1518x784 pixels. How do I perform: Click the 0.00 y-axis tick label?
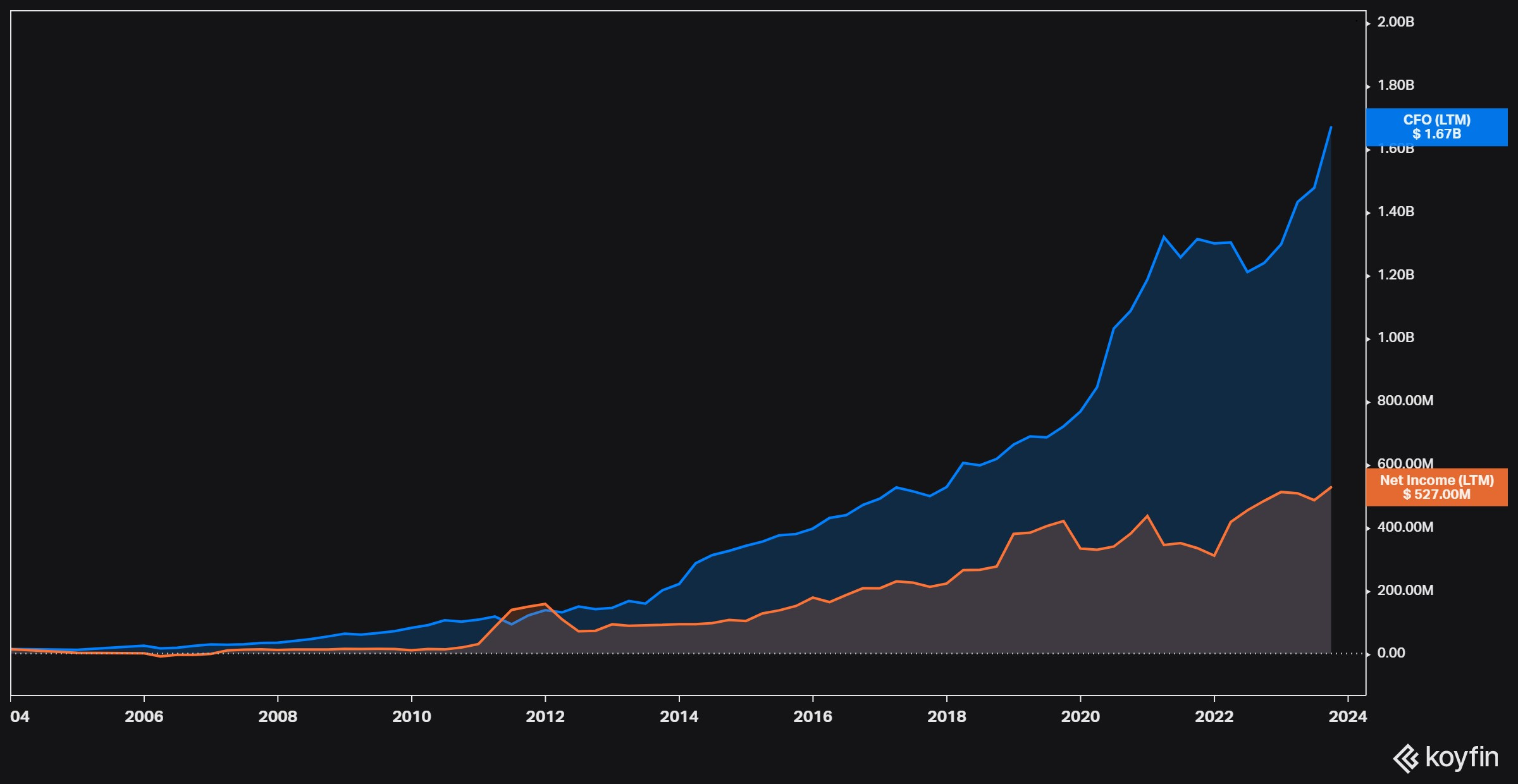point(1391,653)
